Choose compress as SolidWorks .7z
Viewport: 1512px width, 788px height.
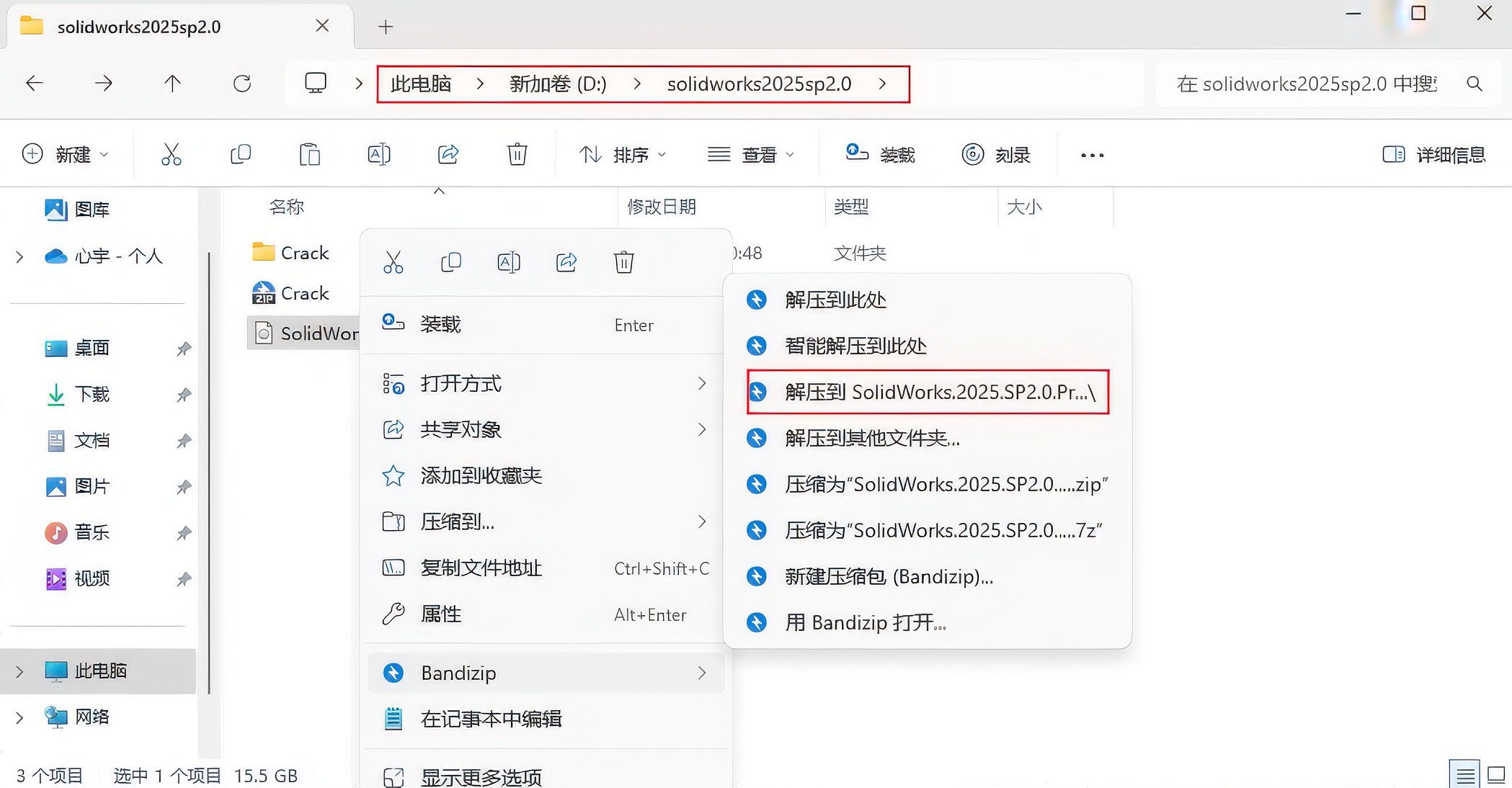(928, 530)
